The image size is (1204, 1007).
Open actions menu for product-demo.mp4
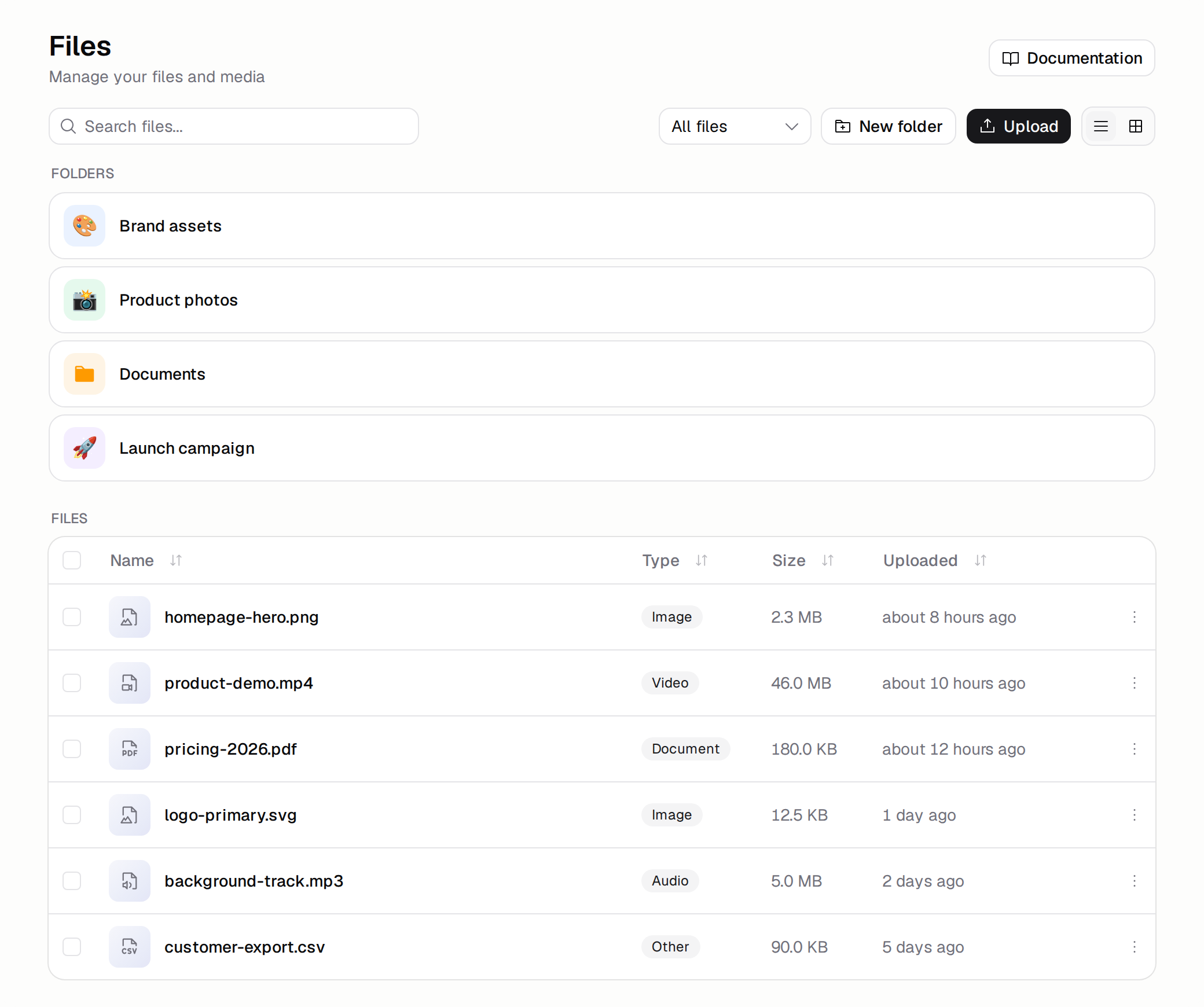point(1135,683)
